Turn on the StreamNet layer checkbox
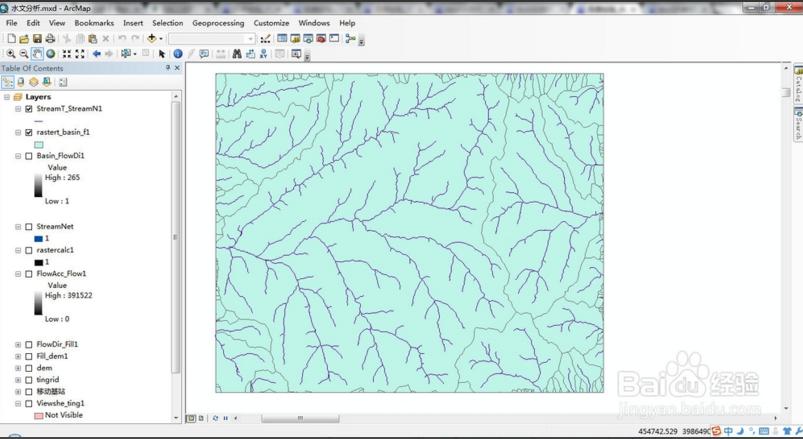The width and height of the screenshot is (803, 439). tap(29, 226)
